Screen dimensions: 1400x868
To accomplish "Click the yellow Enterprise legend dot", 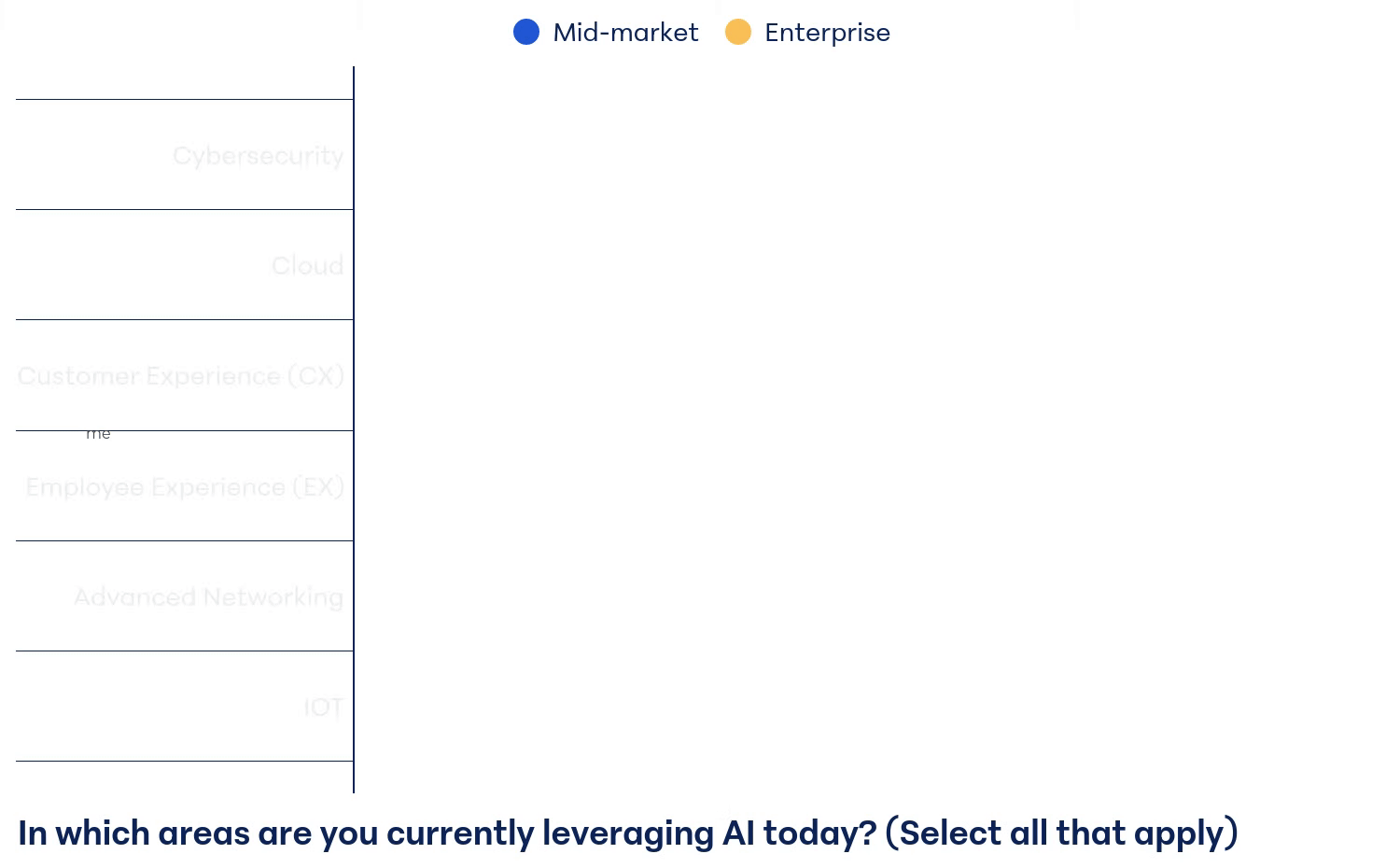I will pos(738,32).
